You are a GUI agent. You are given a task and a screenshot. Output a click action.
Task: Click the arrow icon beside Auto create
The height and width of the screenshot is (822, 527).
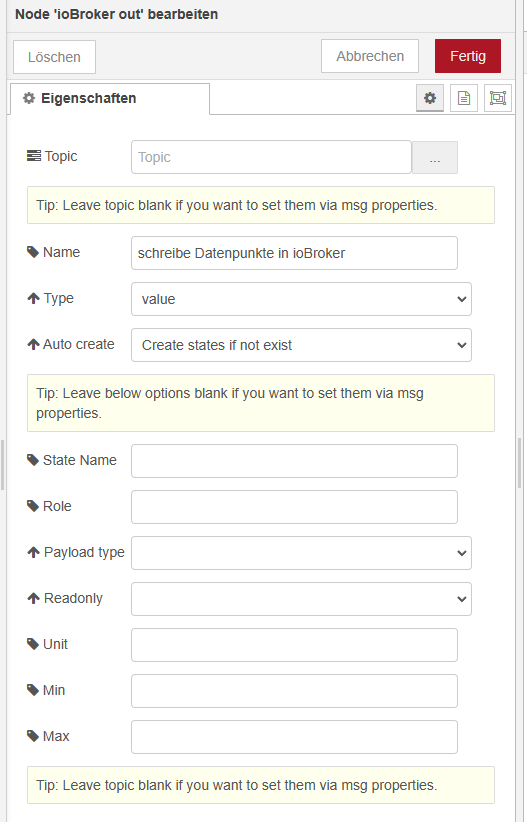point(34,344)
